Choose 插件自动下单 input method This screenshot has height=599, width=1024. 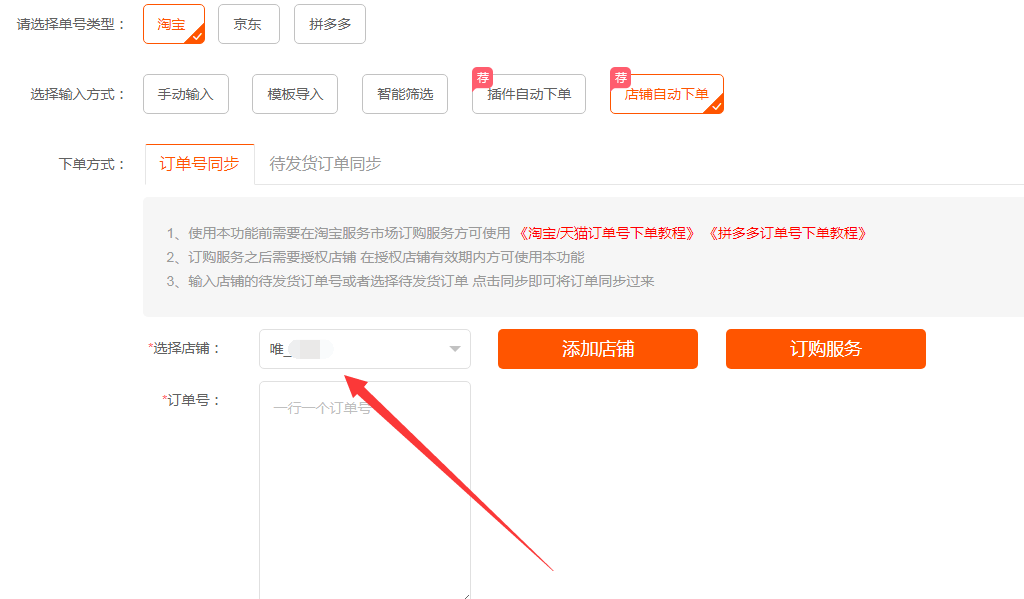tap(529, 94)
